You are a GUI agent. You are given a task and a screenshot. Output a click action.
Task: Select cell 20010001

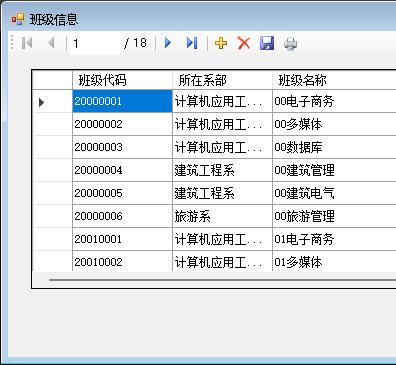coord(122,239)
